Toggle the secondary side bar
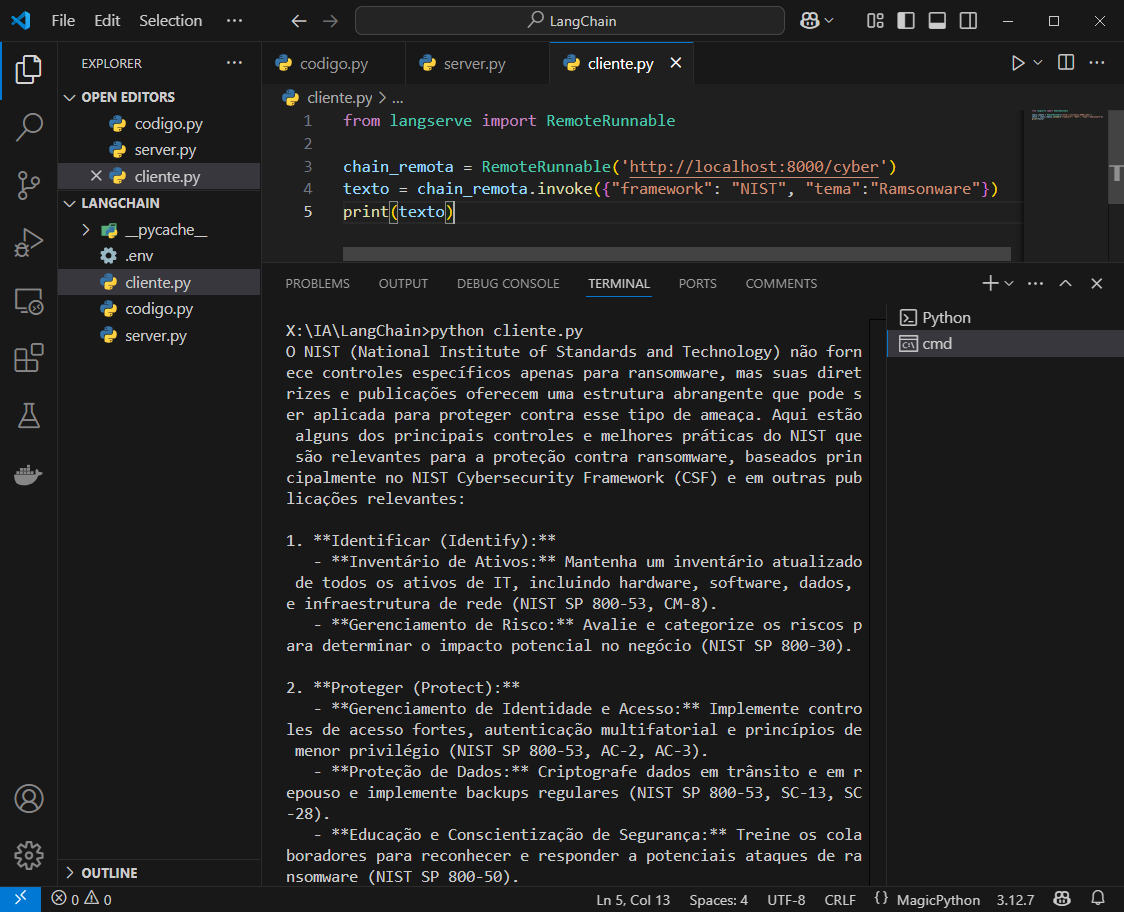The height and width of the screenshot is (912, 1124). click(x=968, y=21)
